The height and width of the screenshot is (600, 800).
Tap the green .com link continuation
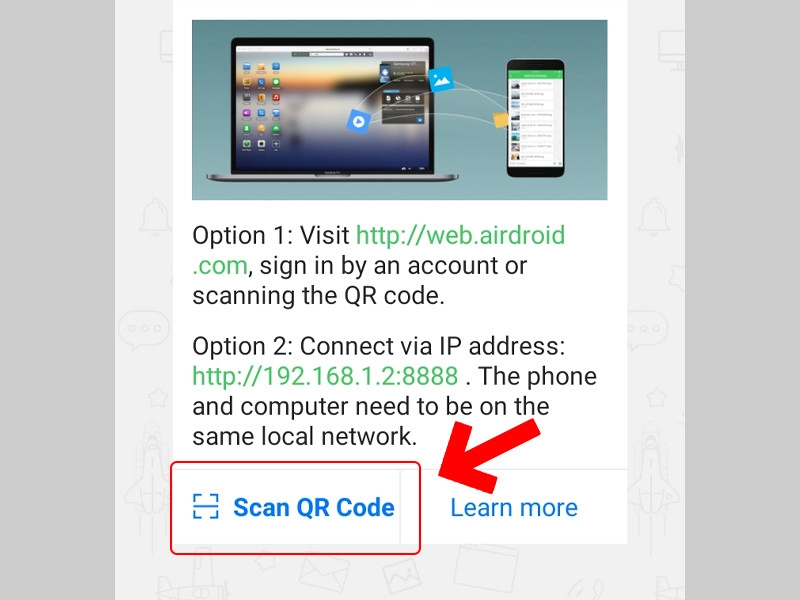[220, 266]
